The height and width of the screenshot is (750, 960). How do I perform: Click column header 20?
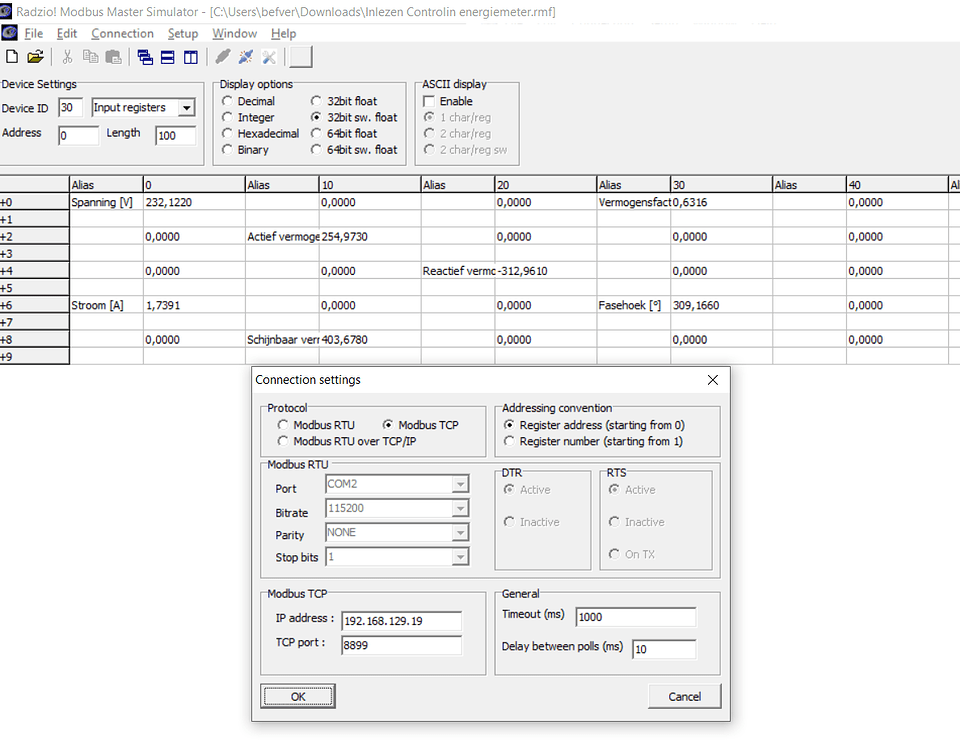click(x=546, y=185)
